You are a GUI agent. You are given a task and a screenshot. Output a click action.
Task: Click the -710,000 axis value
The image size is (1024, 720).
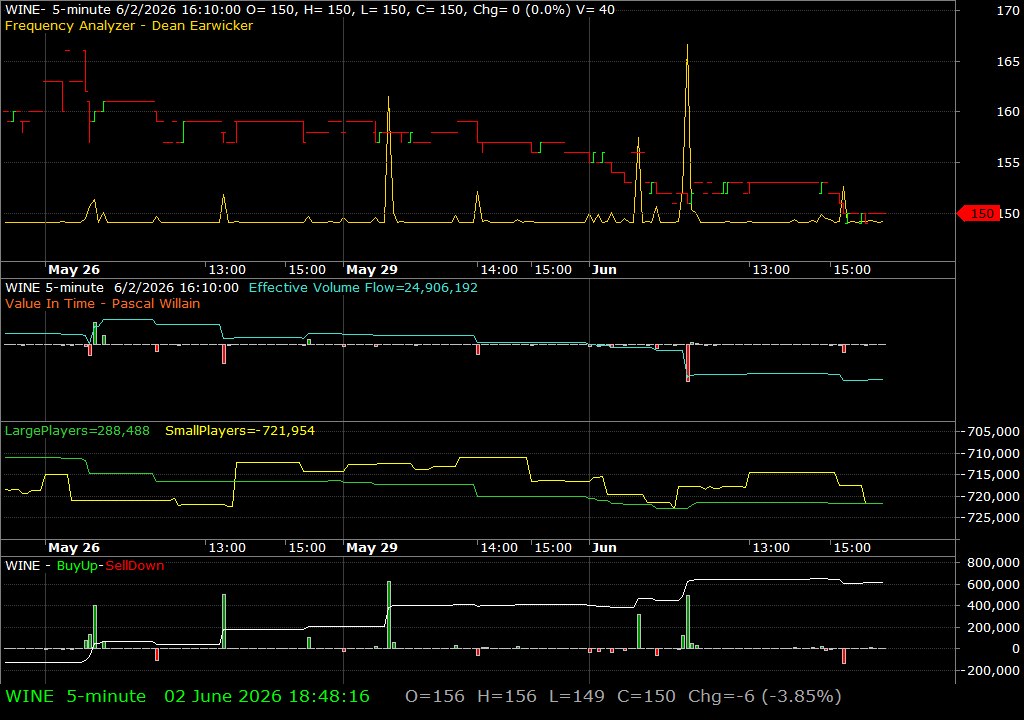[990, 453]
